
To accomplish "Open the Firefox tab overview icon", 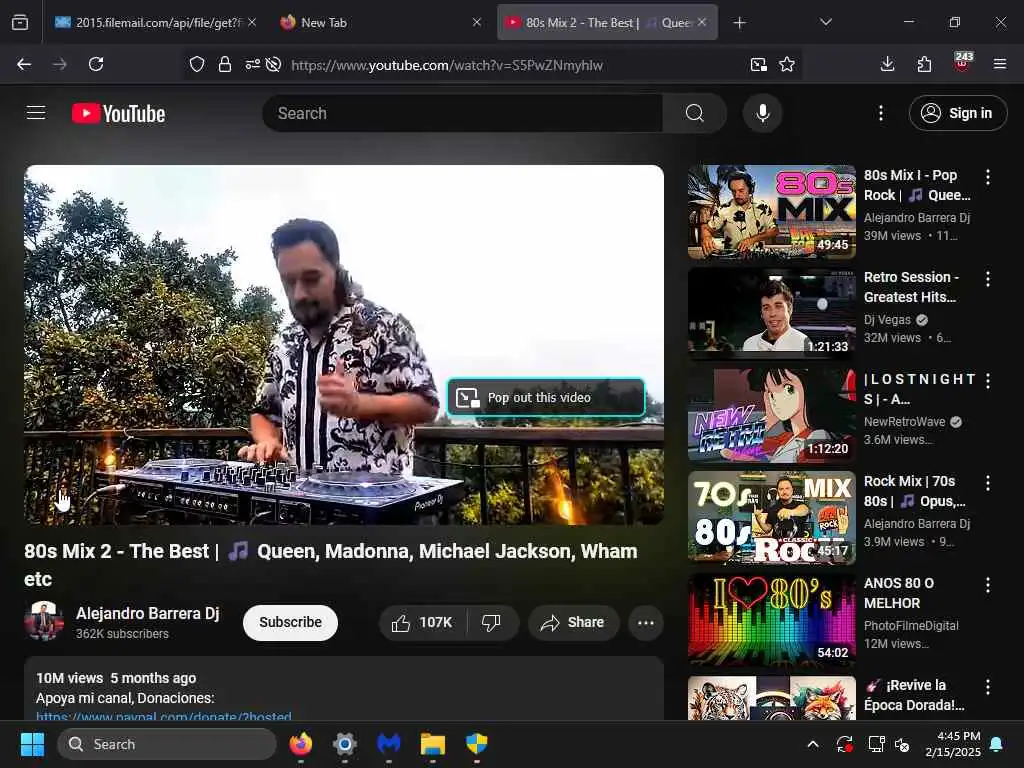I will (x=20, y=23).
